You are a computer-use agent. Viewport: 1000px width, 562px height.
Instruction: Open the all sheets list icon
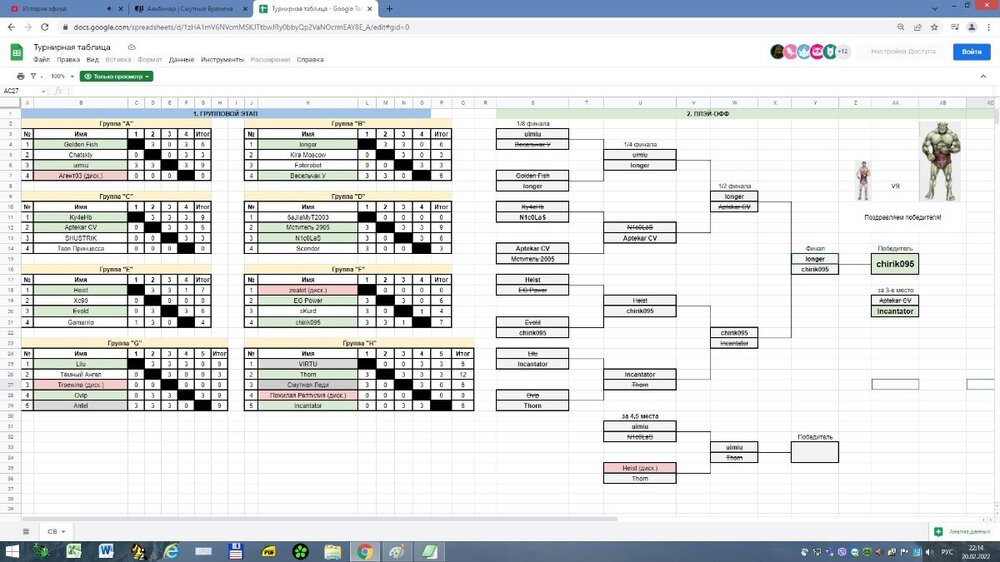pos(26,531)
